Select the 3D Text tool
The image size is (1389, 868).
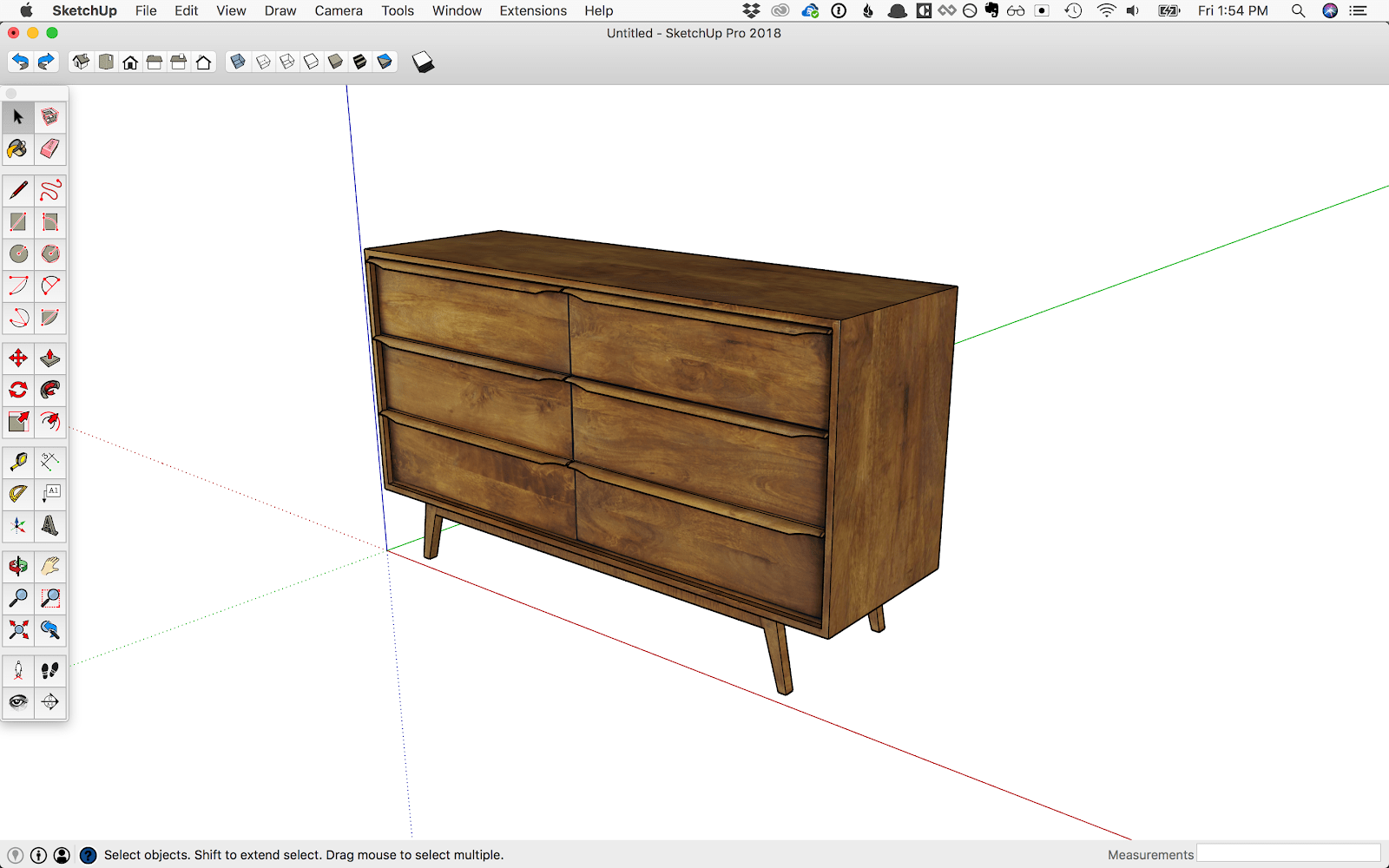click(50, 526)
